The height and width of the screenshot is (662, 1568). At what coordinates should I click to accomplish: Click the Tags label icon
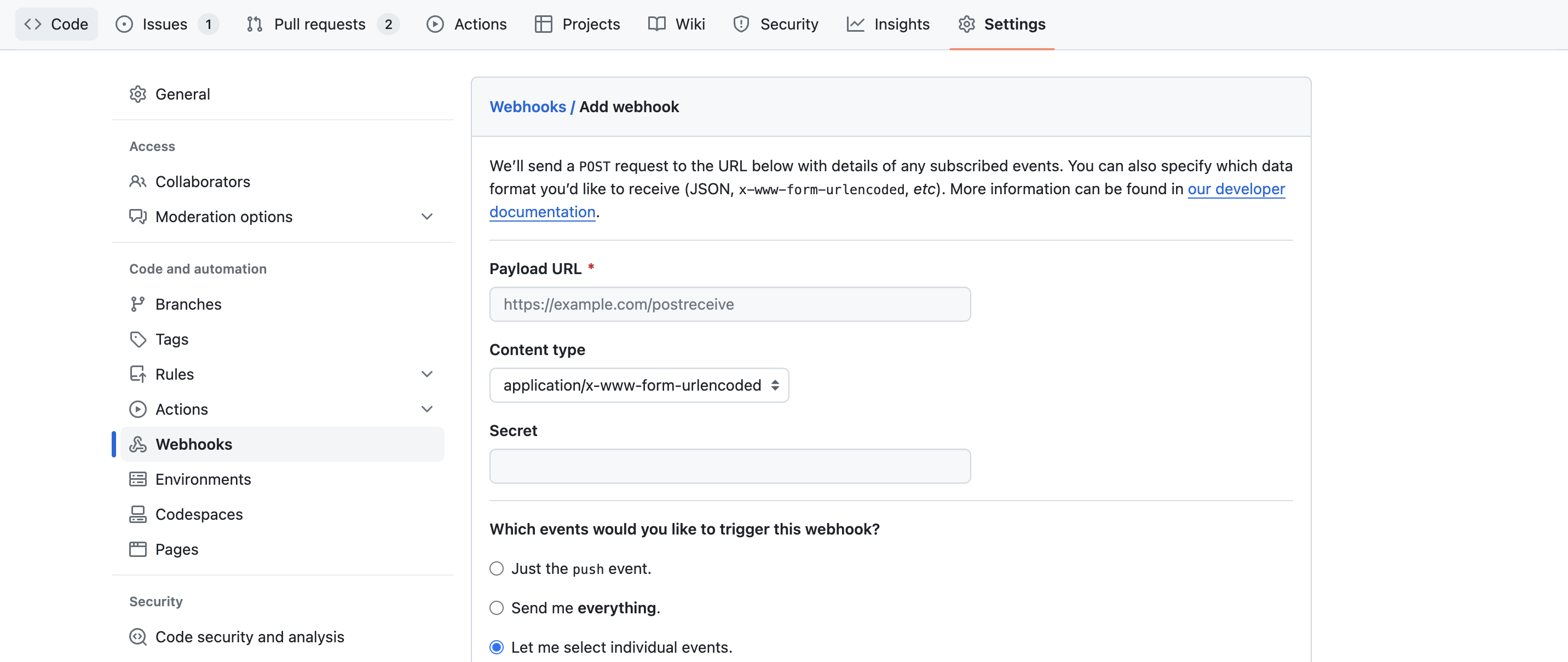click(137, 339)
